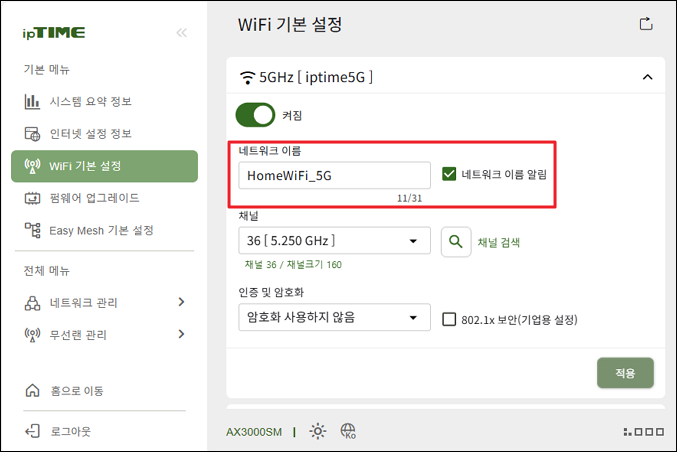Image resolution: width=677 pixels, height=452 pixels.
Task: Open the 인증 및 암호화 dropdown
Action: [335, 317]
